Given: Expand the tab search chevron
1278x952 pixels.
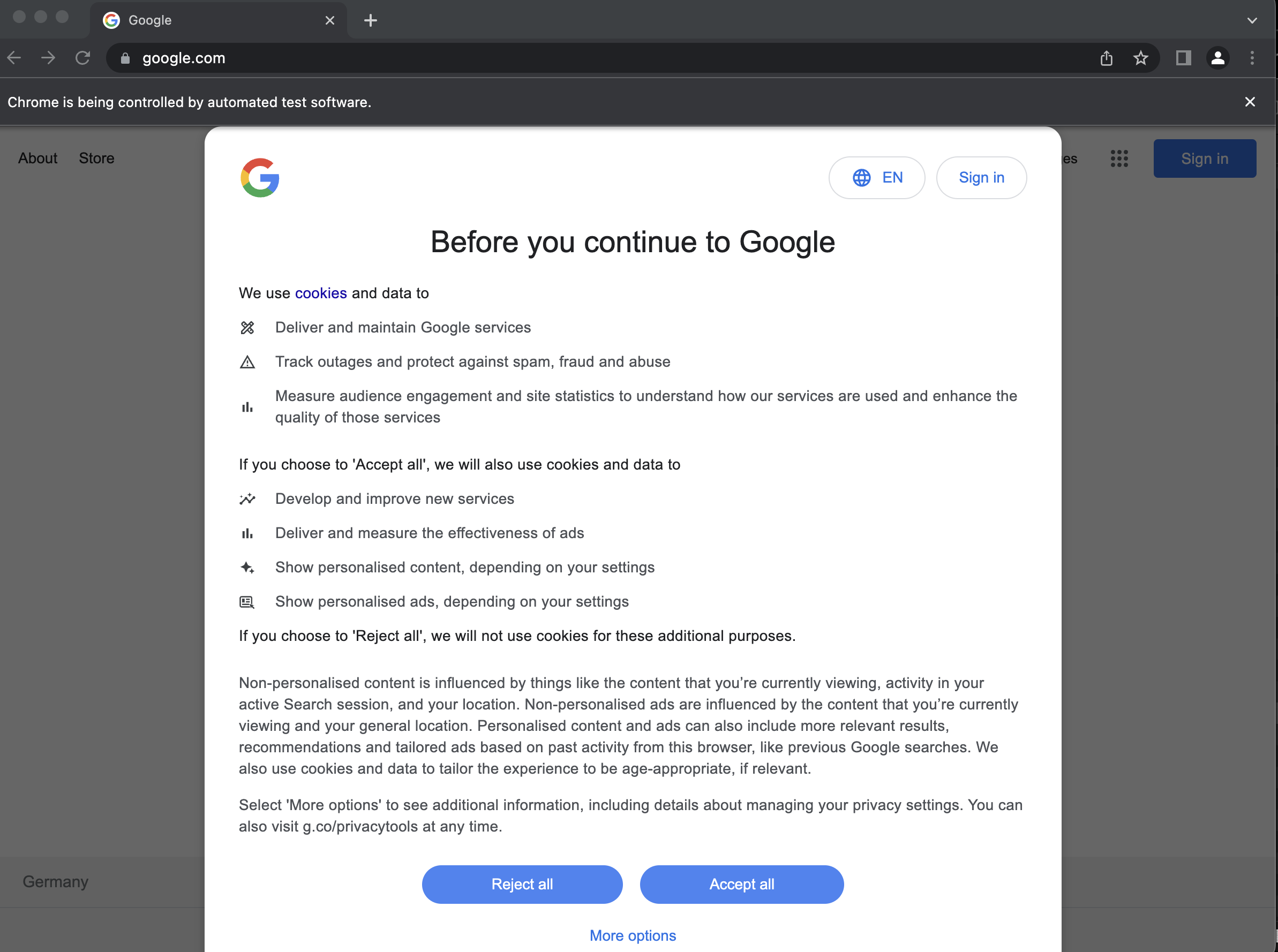Looking at the screenshot, I should tap(1252, 20).
